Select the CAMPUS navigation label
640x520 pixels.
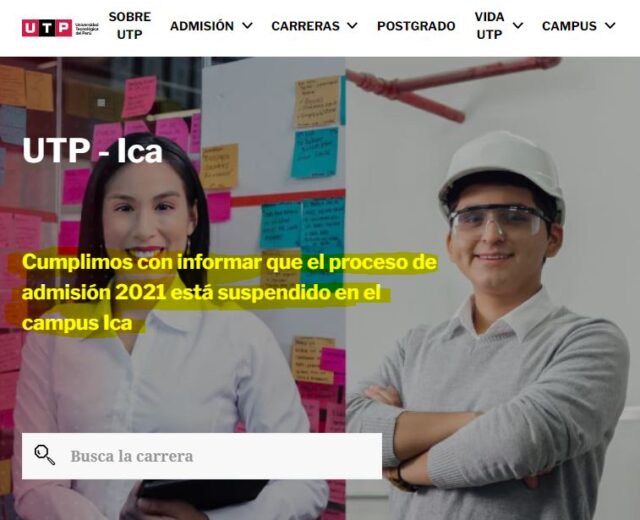569,26
